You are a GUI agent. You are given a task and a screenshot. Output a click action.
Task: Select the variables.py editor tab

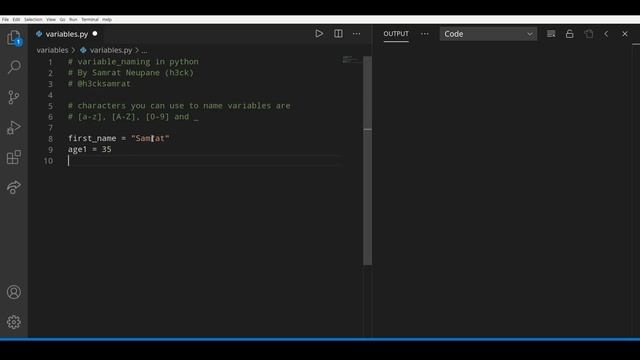coord(67,34)
